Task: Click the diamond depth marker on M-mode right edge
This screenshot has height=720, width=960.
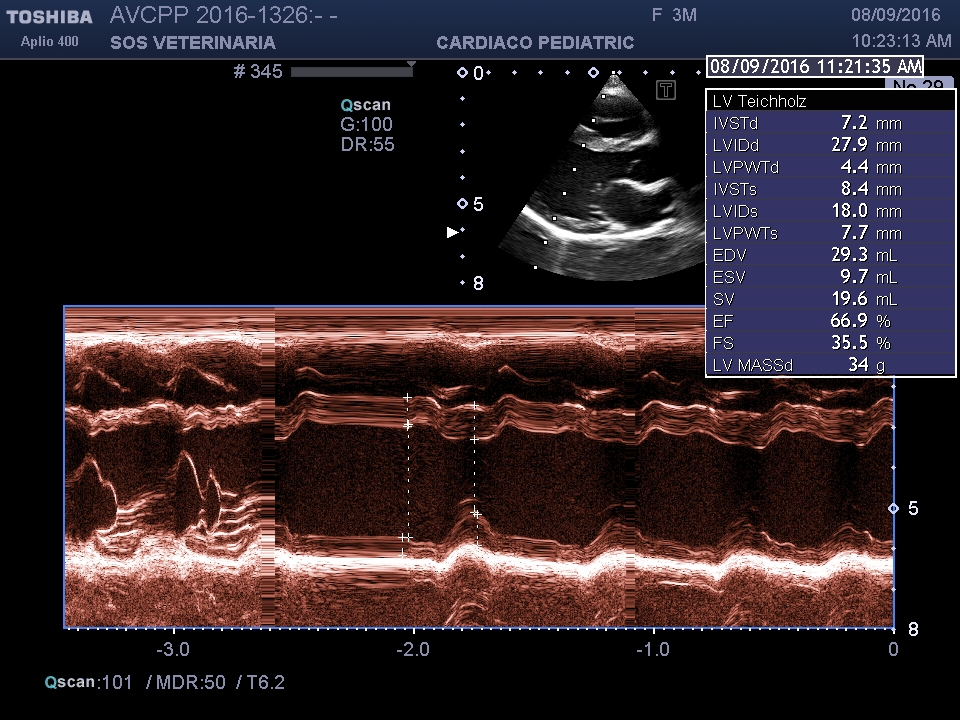Action: click(893, 508)
